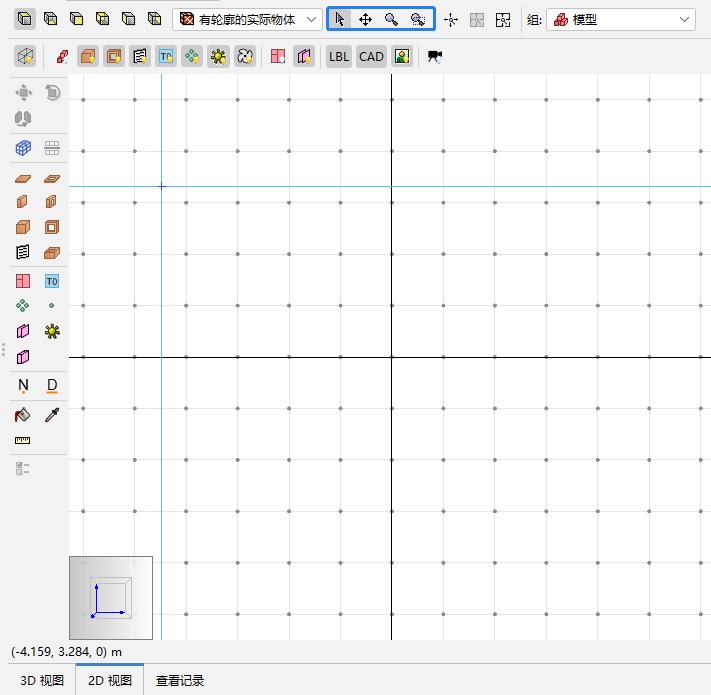The image size is (711, 695).
Task: Choose the ruler measure tool
Action: [24, 440]
